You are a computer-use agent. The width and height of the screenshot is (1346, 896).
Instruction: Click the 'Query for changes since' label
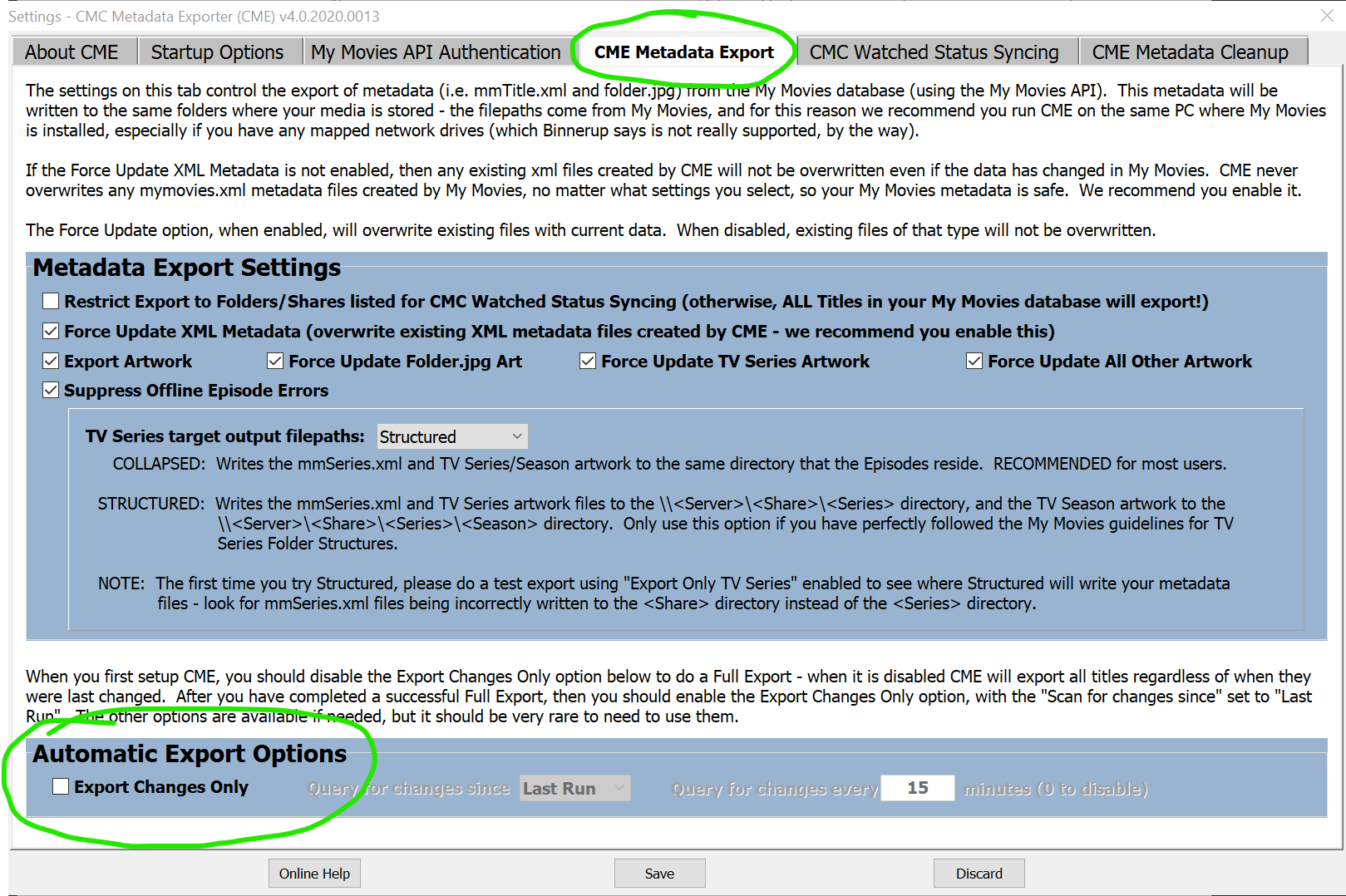[x=409, y=788]
